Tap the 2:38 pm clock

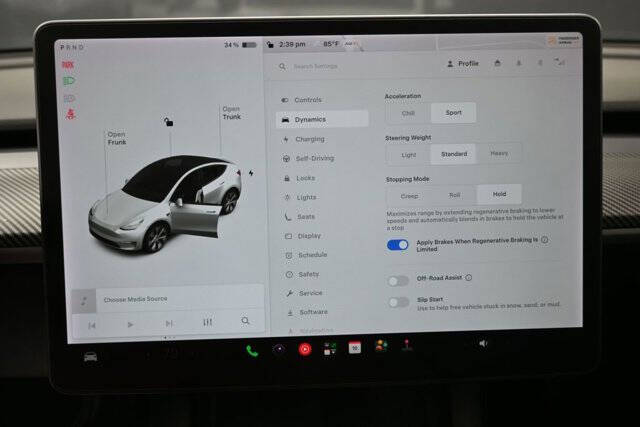tap(292, 44)
